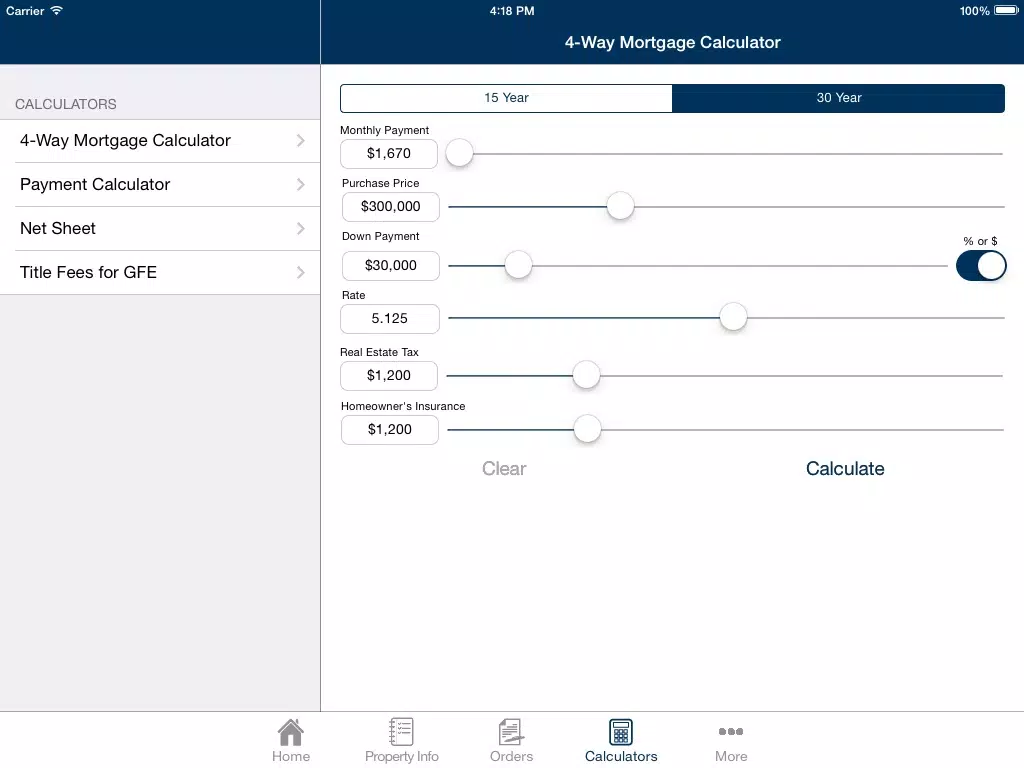This screenshot has height=768, width=1024.
Task: Open the Property Info notebook icon
Action: click(x=400, y=731)
